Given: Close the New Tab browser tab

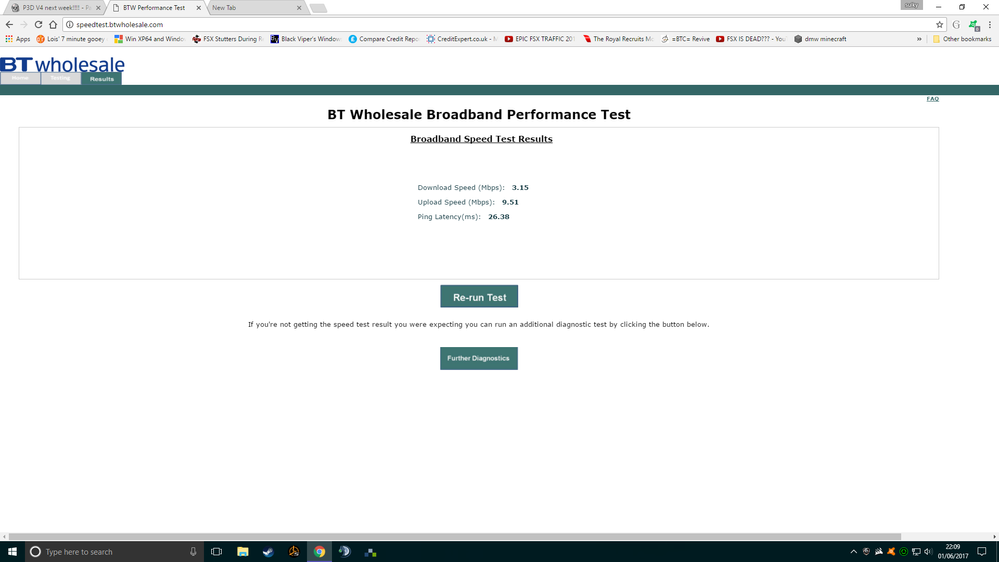Looking at the screenshot, I should coord(299,8).
